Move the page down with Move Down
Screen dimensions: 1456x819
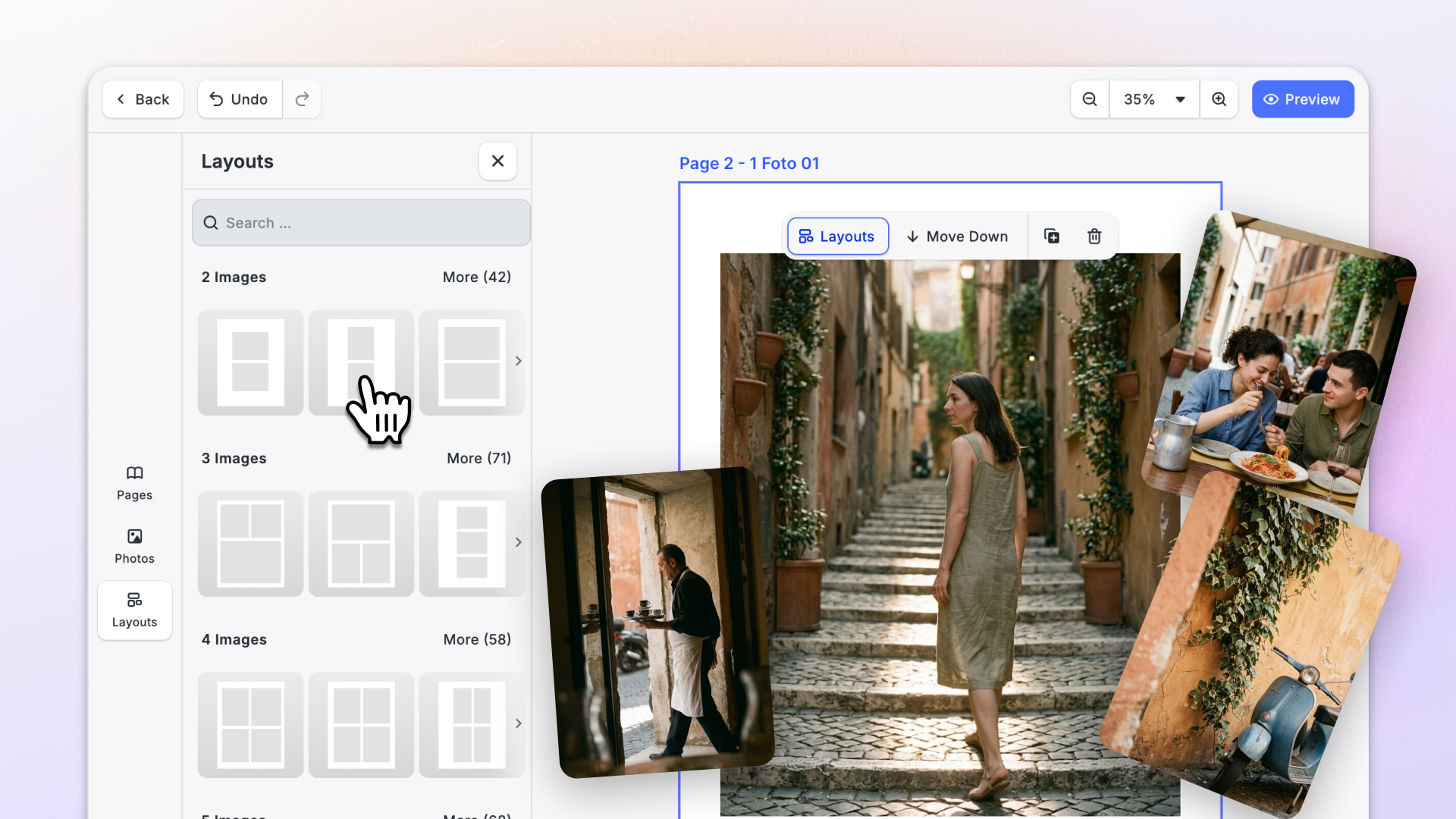tap(957, 237)
